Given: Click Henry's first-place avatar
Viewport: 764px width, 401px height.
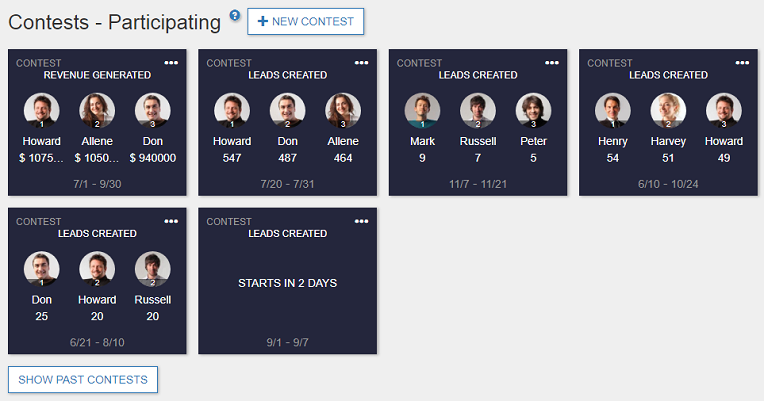Looking at the screenshot, I should click(612, 110).
